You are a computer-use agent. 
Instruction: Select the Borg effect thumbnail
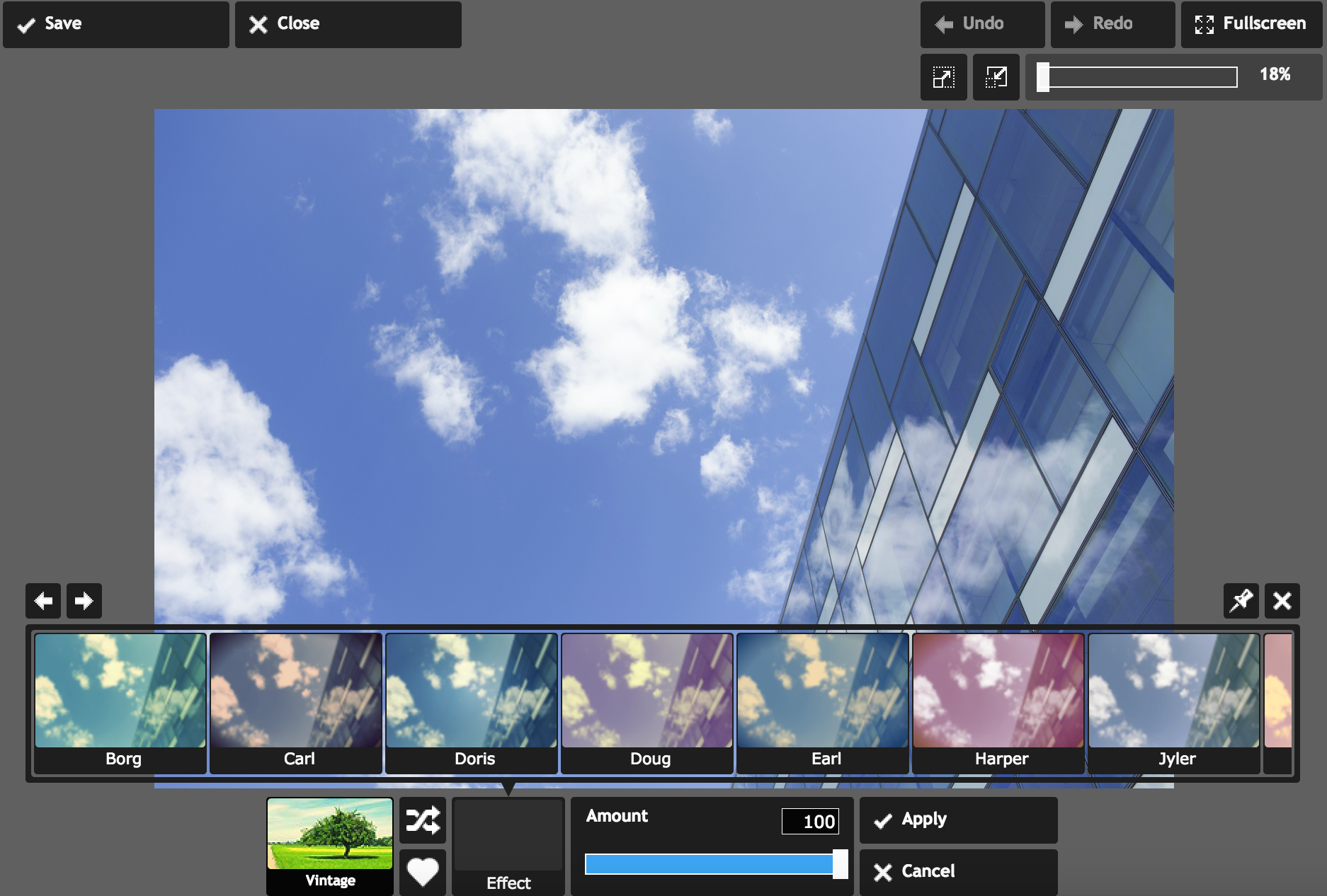[120, 703]
